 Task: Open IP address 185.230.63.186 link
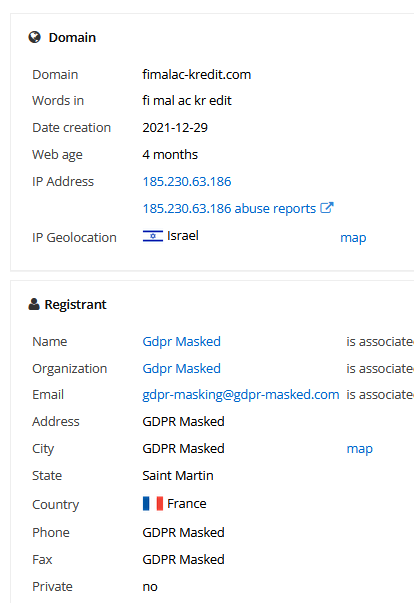(x=187, y=182)
